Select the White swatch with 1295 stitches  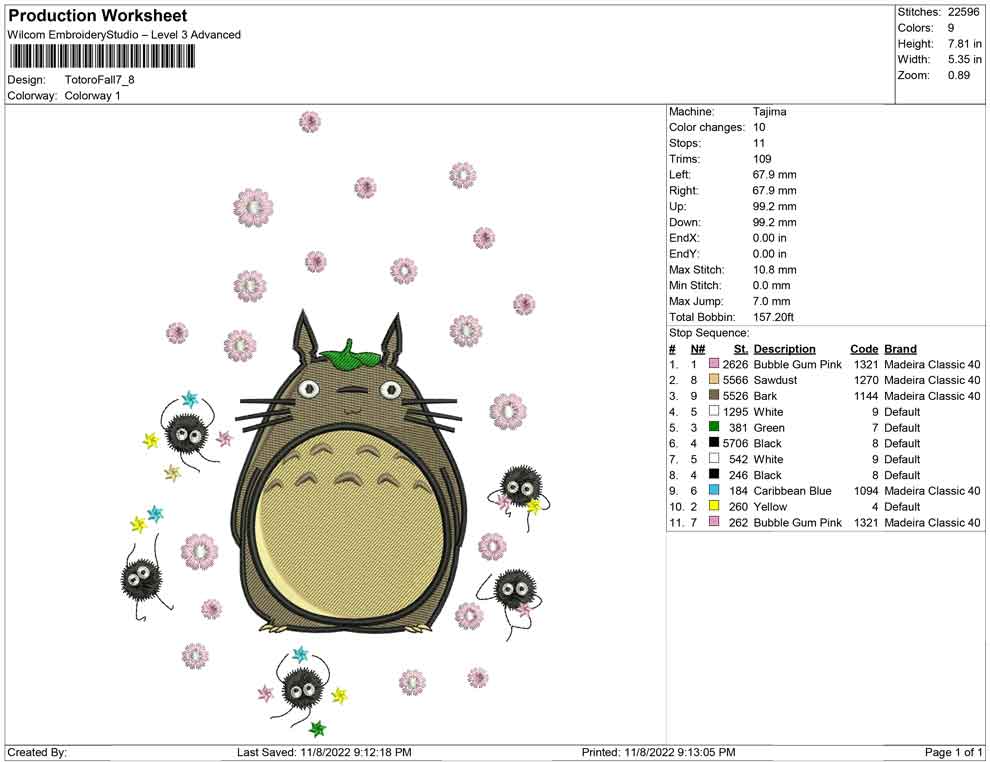tap(714, 411)
